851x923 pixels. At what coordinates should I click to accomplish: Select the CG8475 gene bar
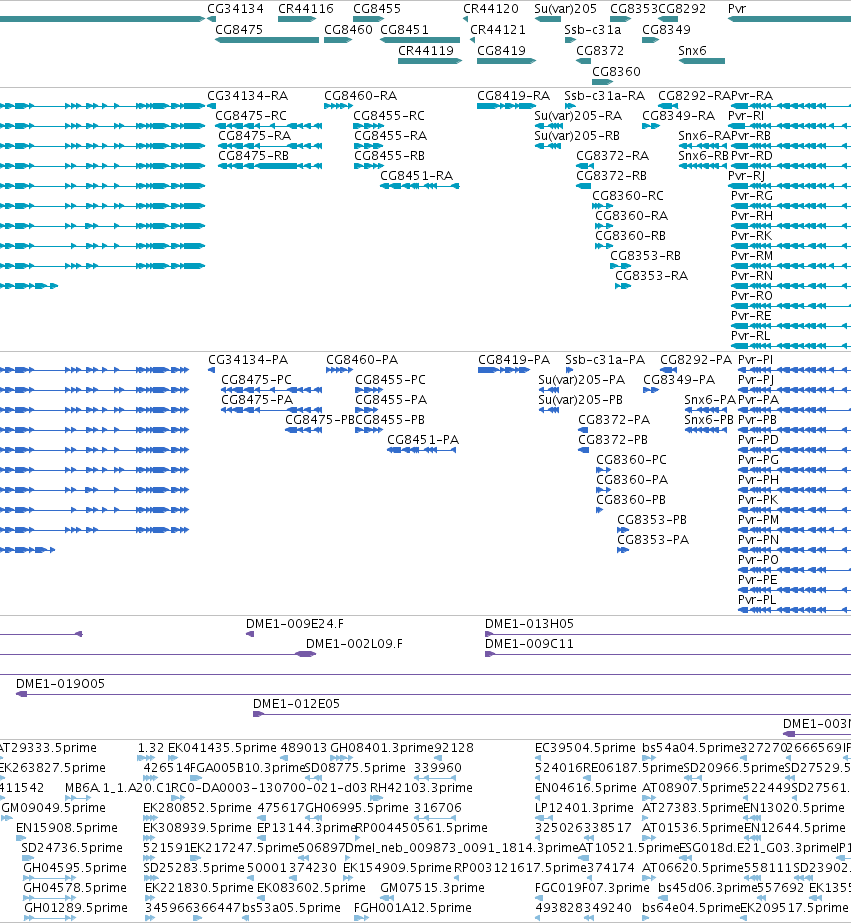click(267, 40)
